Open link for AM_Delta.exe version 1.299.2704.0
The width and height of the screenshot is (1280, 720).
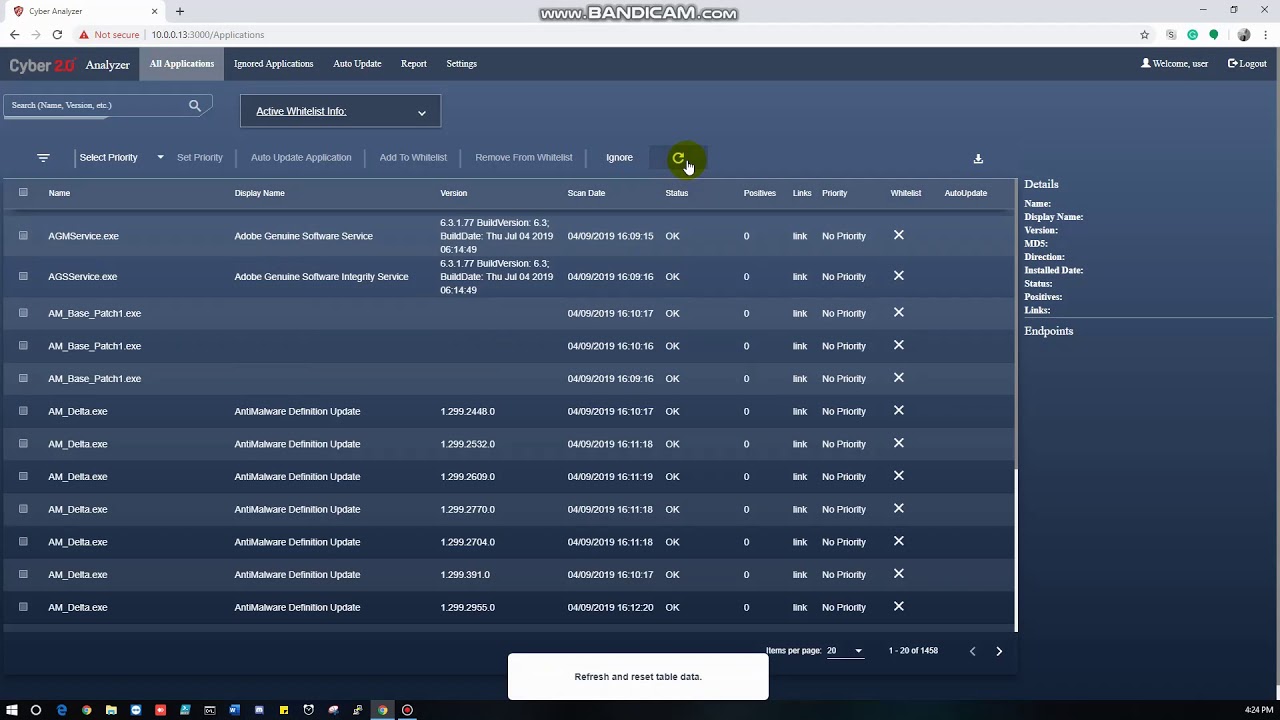(x=800, y=542)
